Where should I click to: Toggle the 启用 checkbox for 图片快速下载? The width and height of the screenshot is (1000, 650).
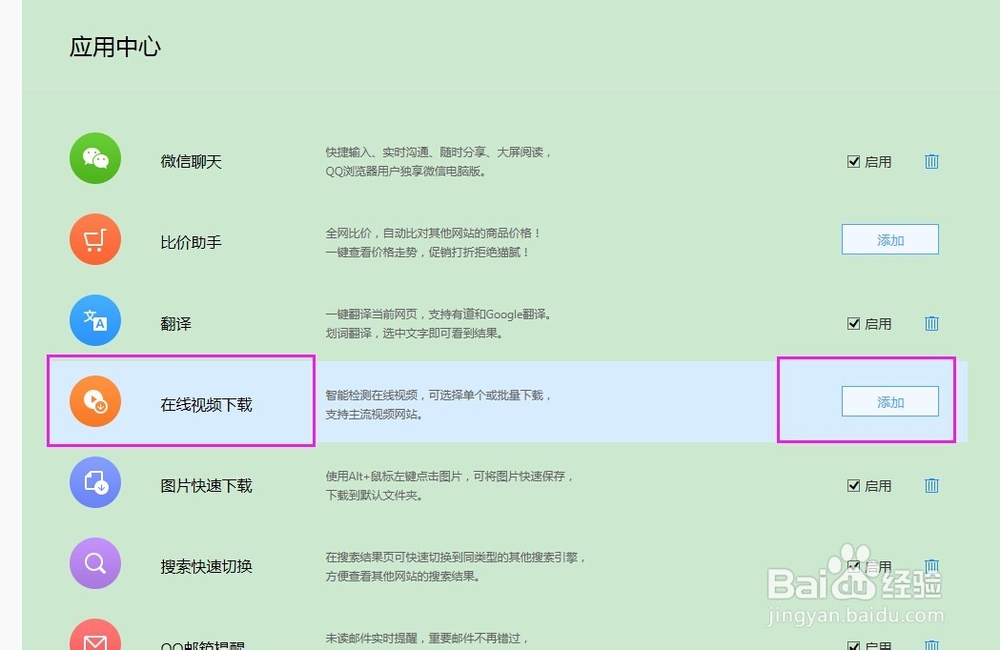pos(853,485)
